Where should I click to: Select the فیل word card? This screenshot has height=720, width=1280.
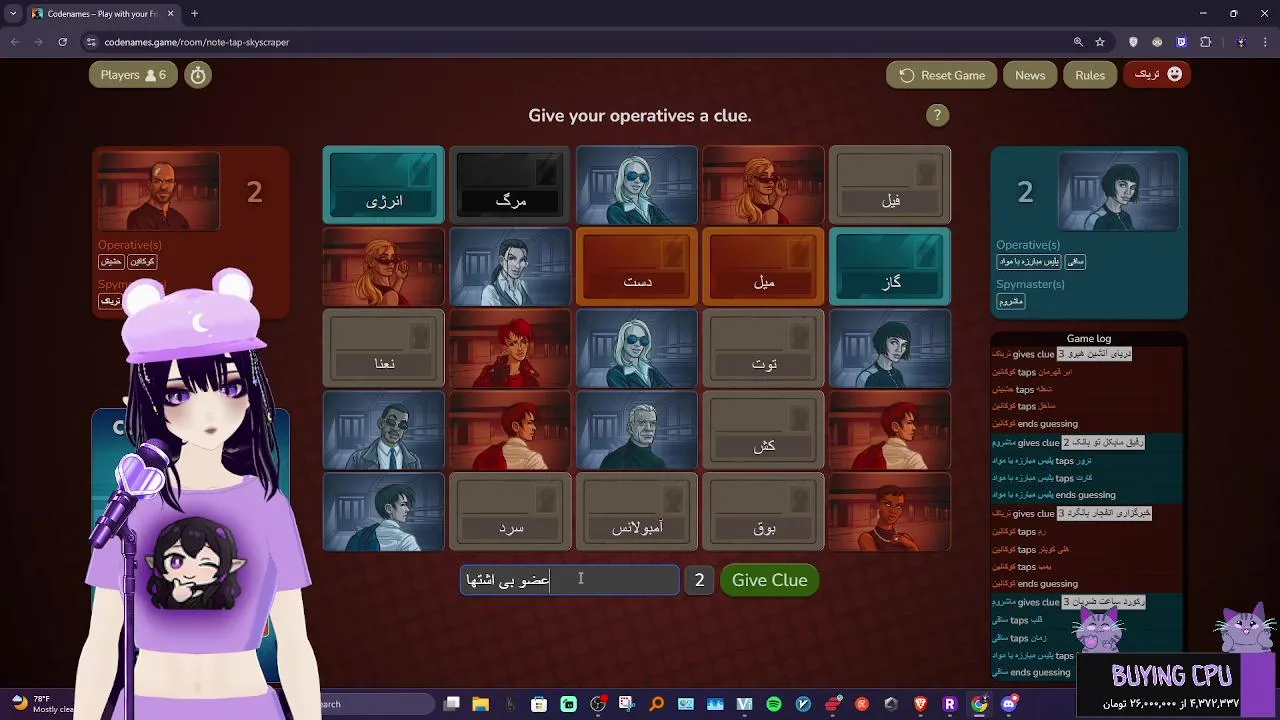coord(890,185)
